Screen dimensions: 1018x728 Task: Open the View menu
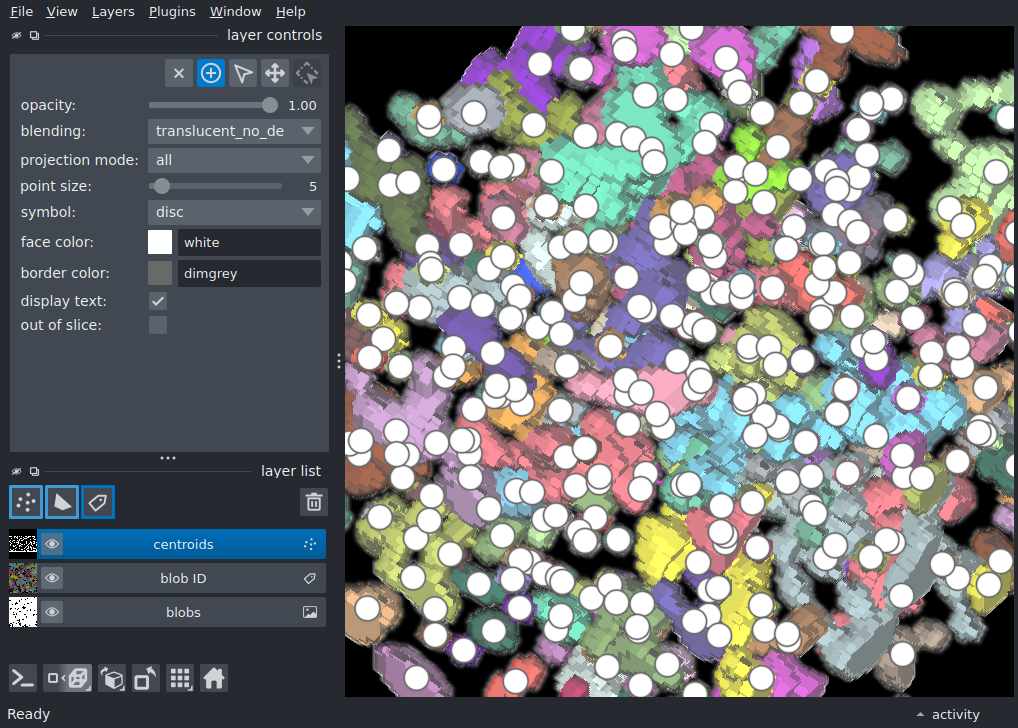click(x=62, y=12)
